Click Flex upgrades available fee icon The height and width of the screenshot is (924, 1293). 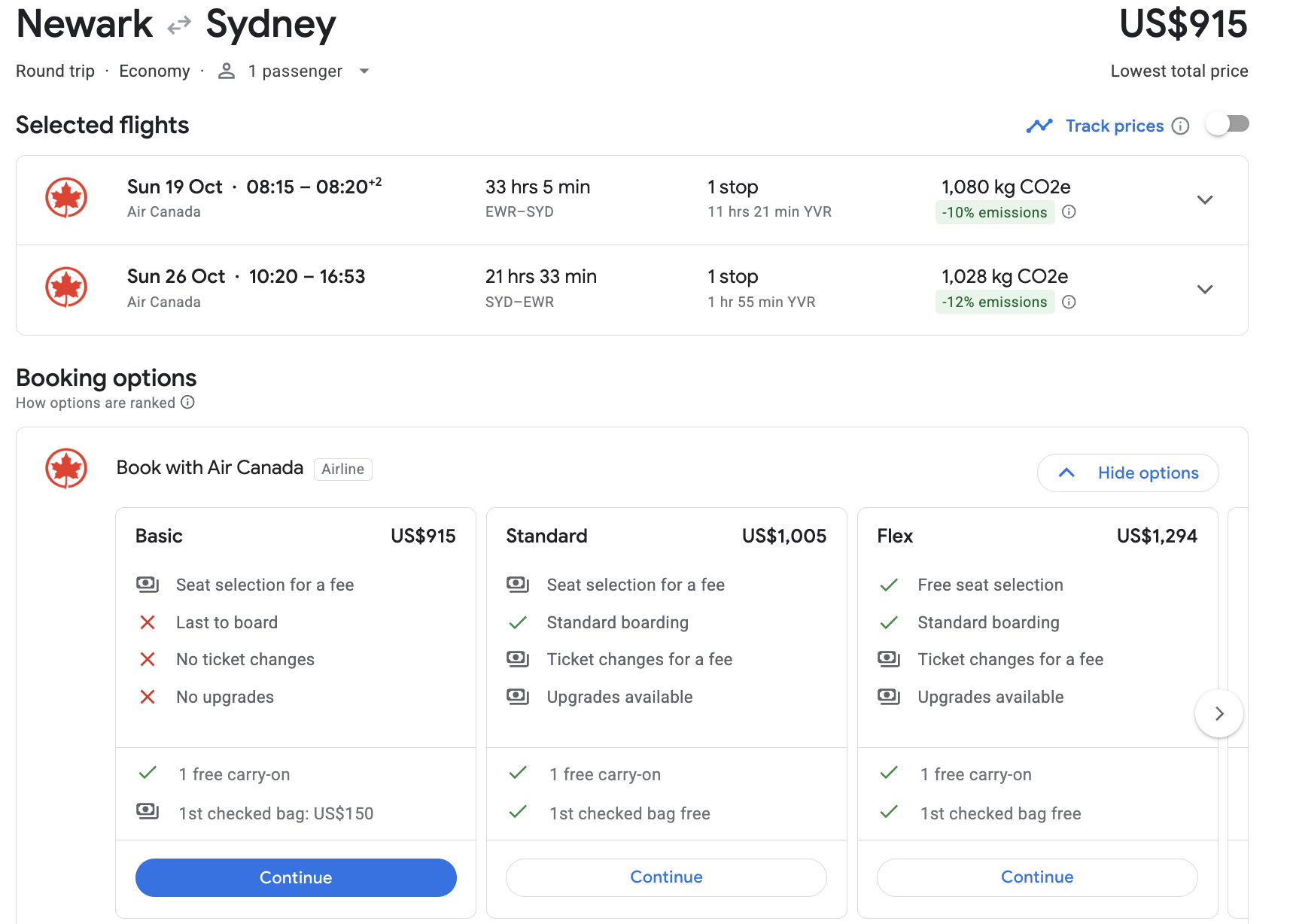[889, 697]
